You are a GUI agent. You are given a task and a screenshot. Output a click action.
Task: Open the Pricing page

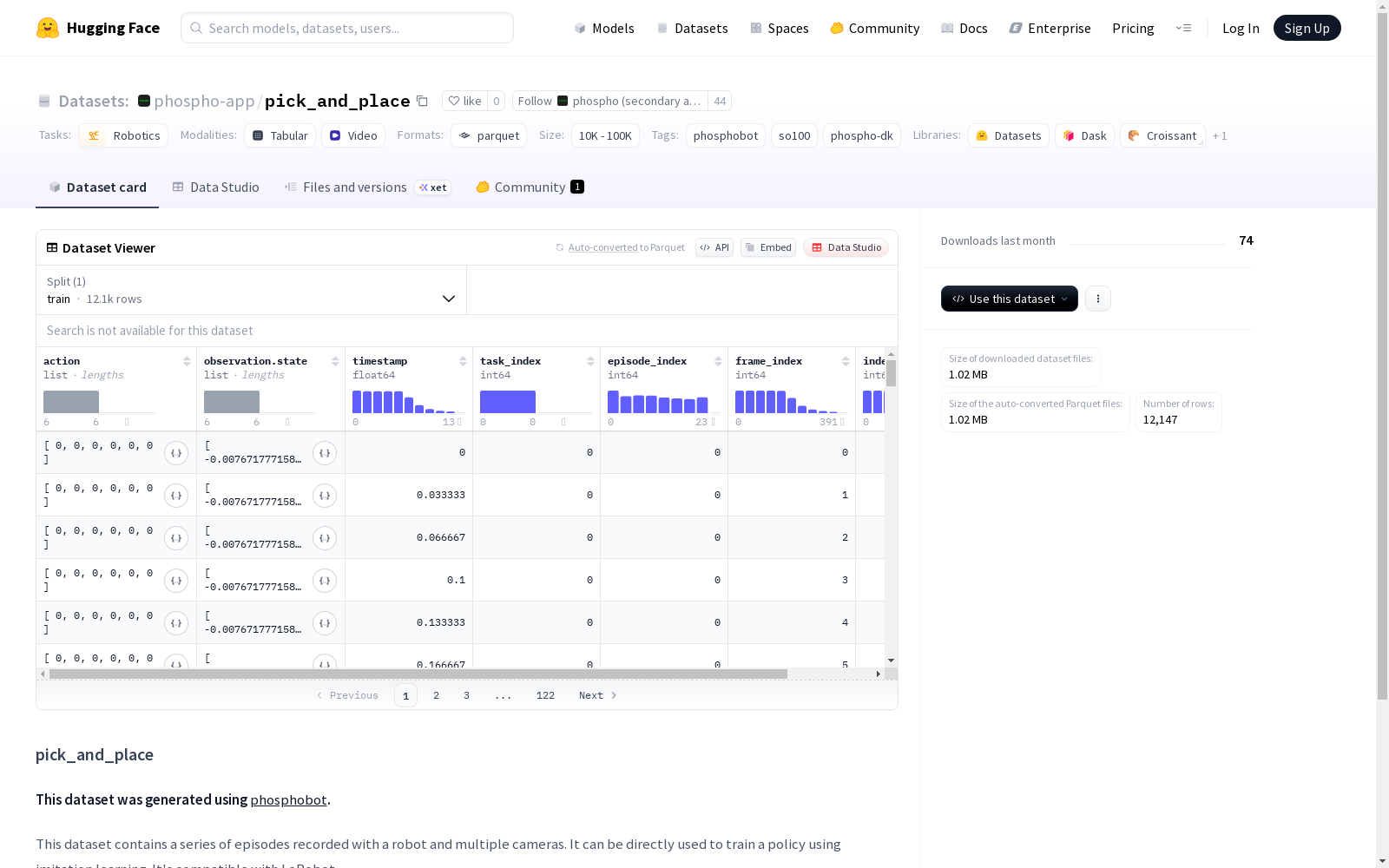click(x=1133, y=28)
